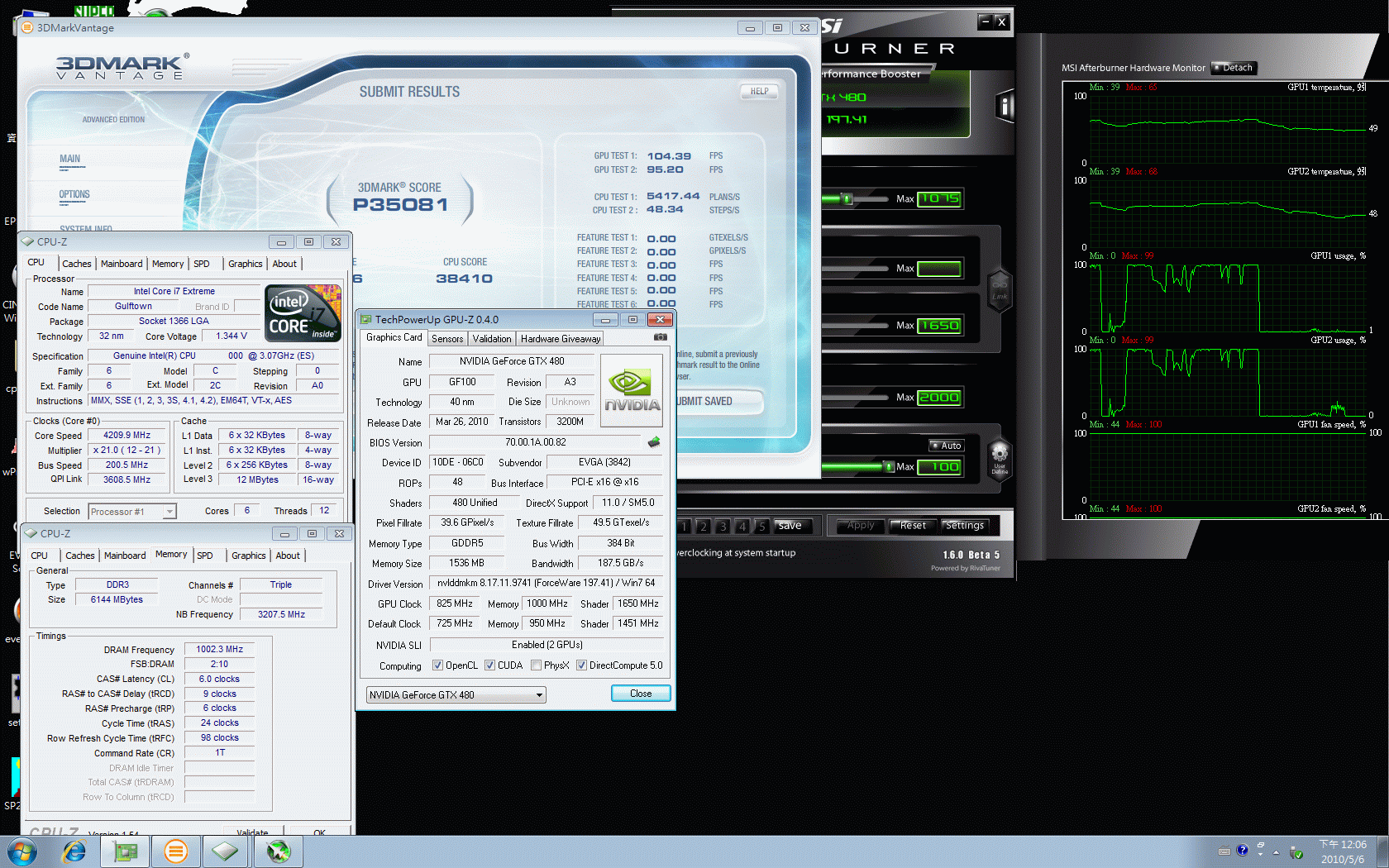
Task: Open Graphics tab in lower CPU-Z
Action: [x=249, y=556]
